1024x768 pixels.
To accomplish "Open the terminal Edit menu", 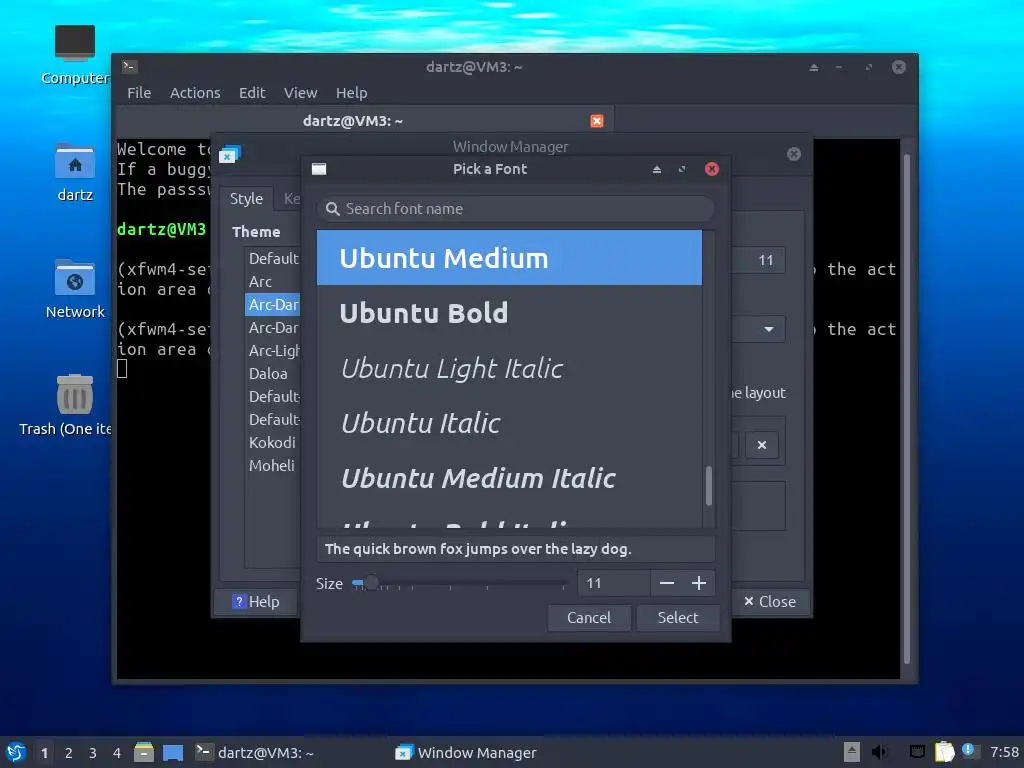I will [x=252, y=93].
